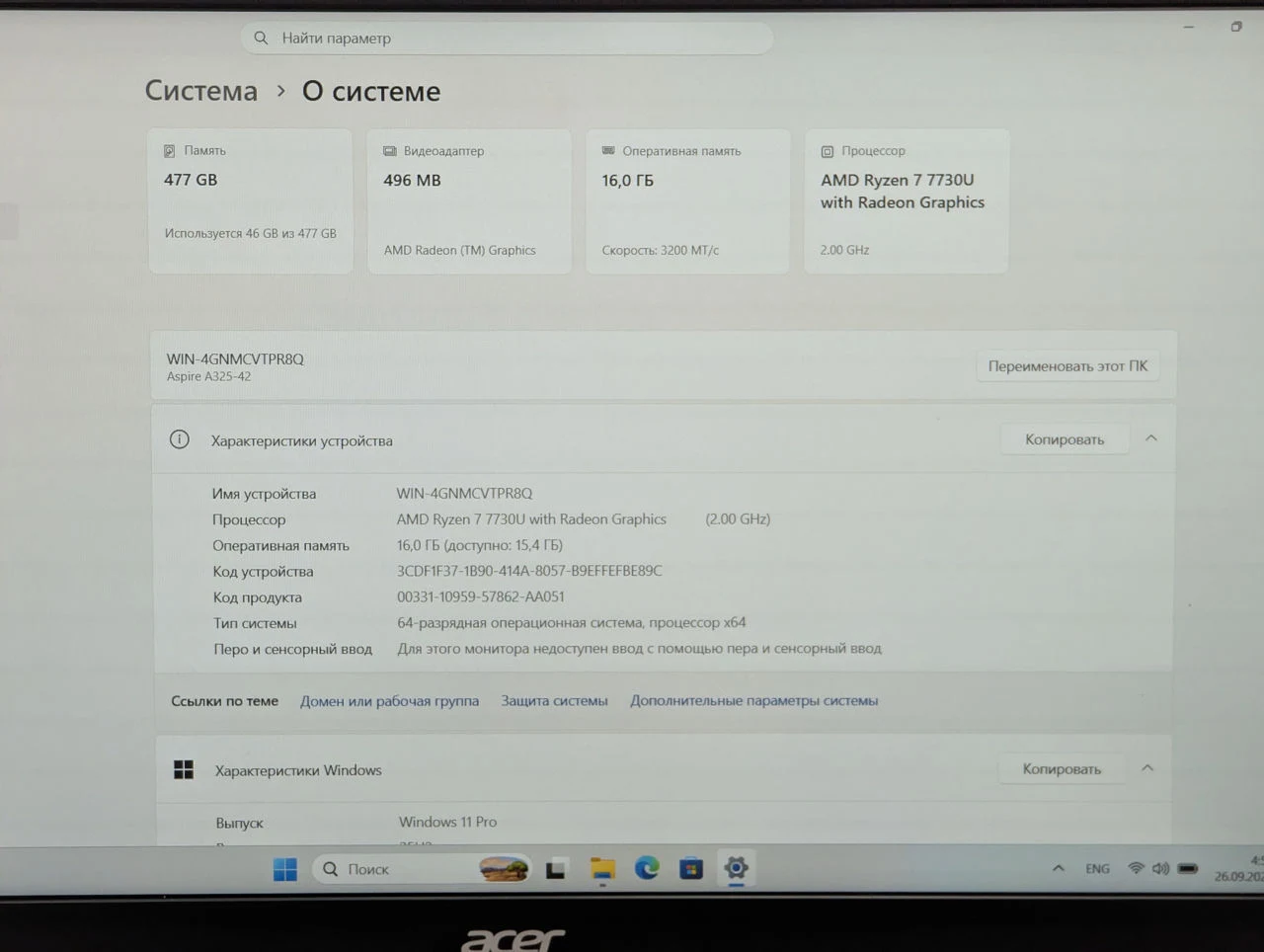1264x952 pixels.
Task: Copy Windows specifications with Копировать
Action: coord(1062,769)
